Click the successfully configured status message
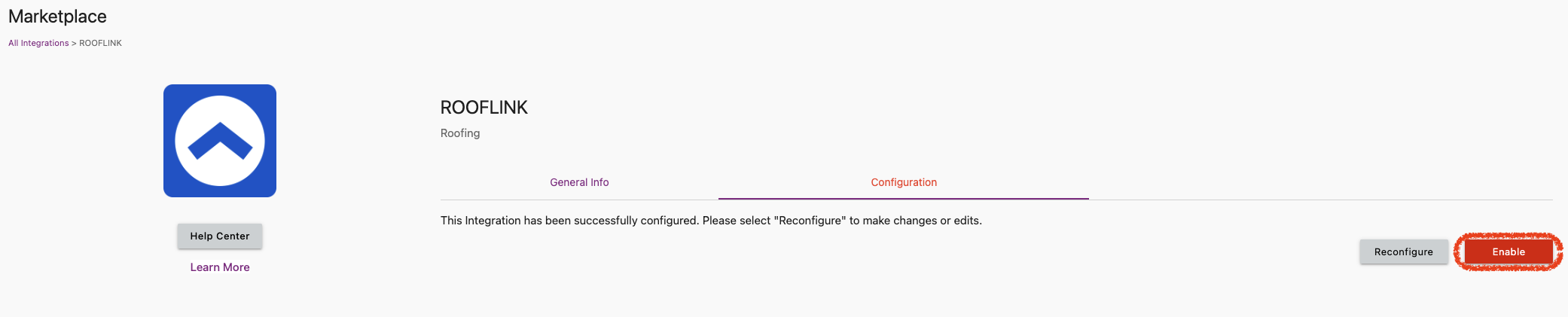This screenshot has width=1568, height=317. coord(711,221)
